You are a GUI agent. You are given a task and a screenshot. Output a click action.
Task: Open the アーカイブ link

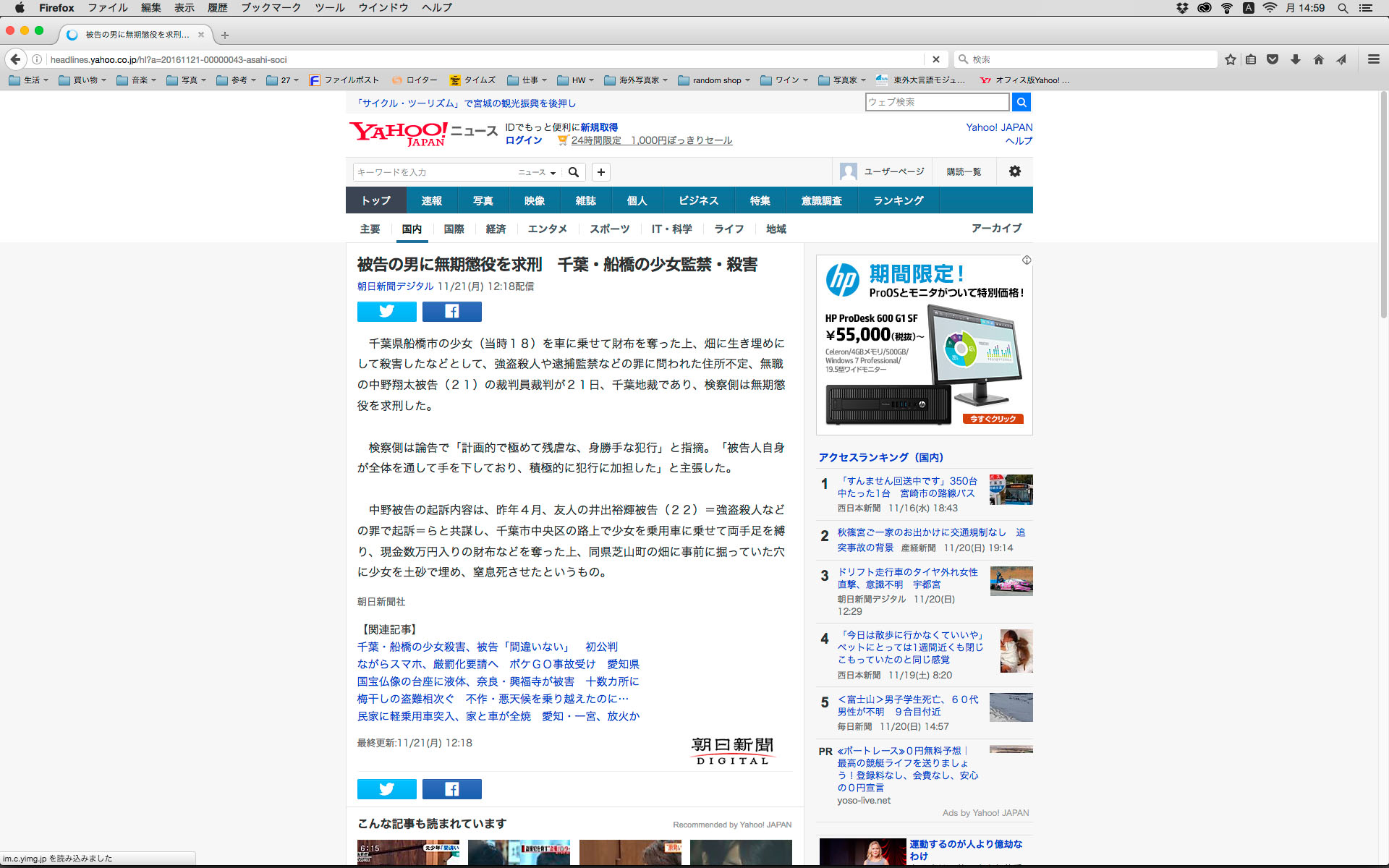pyautogui.click(x=996, y=228)
